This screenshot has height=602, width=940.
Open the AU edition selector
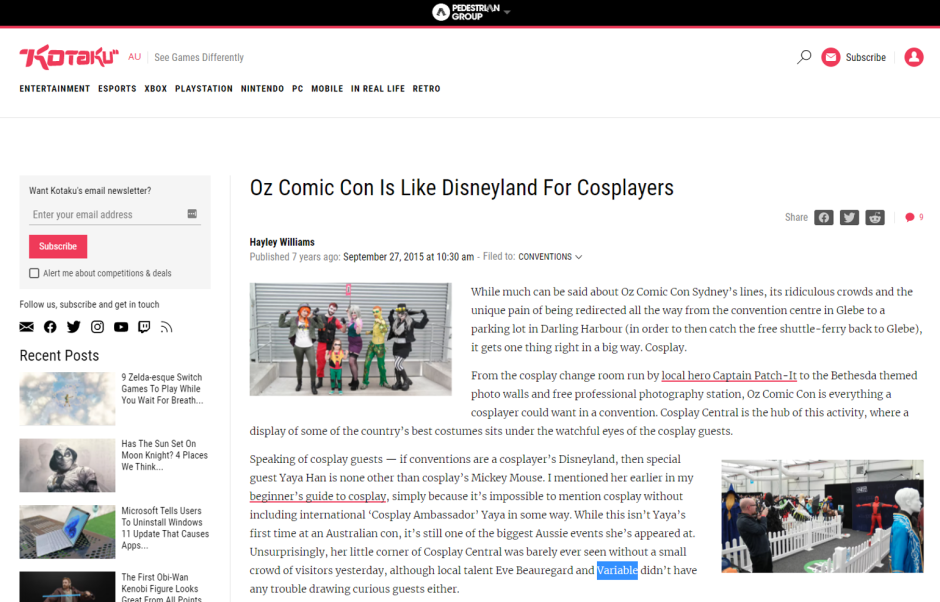(x=134, y=57)
